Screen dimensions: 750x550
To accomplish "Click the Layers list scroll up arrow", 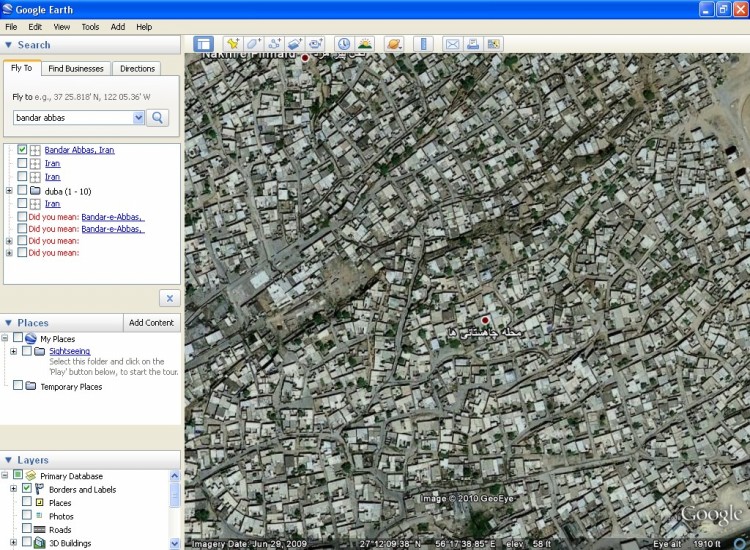I will point(175,475).
